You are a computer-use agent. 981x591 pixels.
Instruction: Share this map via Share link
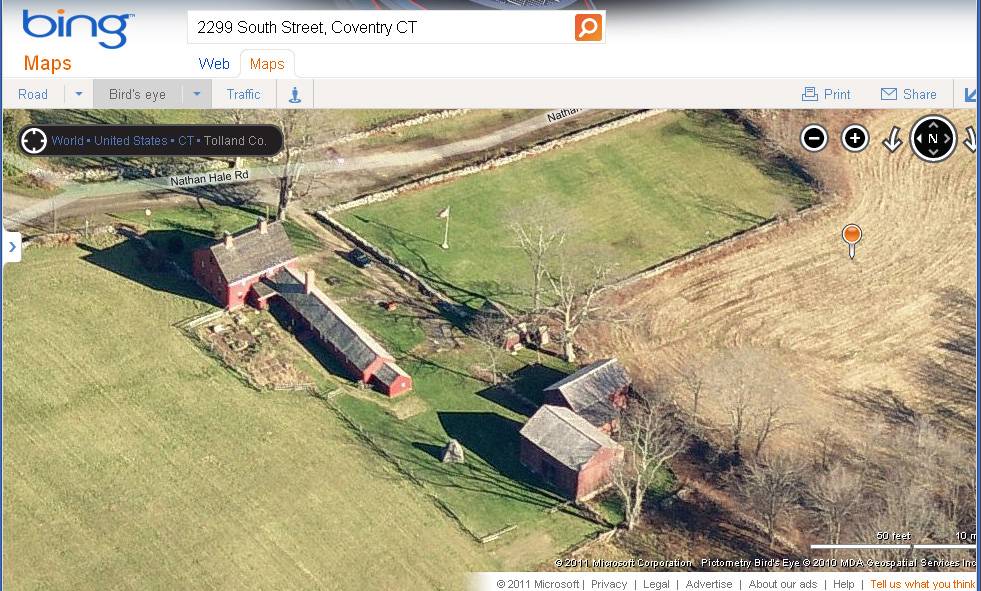(908, 94)
